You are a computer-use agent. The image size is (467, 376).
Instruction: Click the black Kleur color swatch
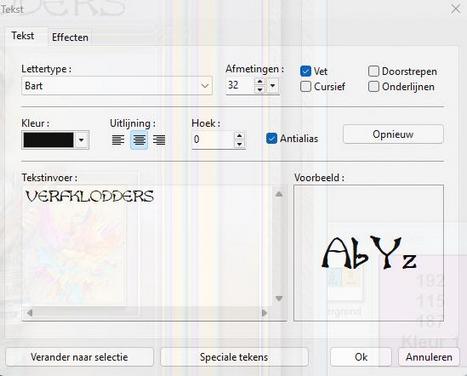49,140
